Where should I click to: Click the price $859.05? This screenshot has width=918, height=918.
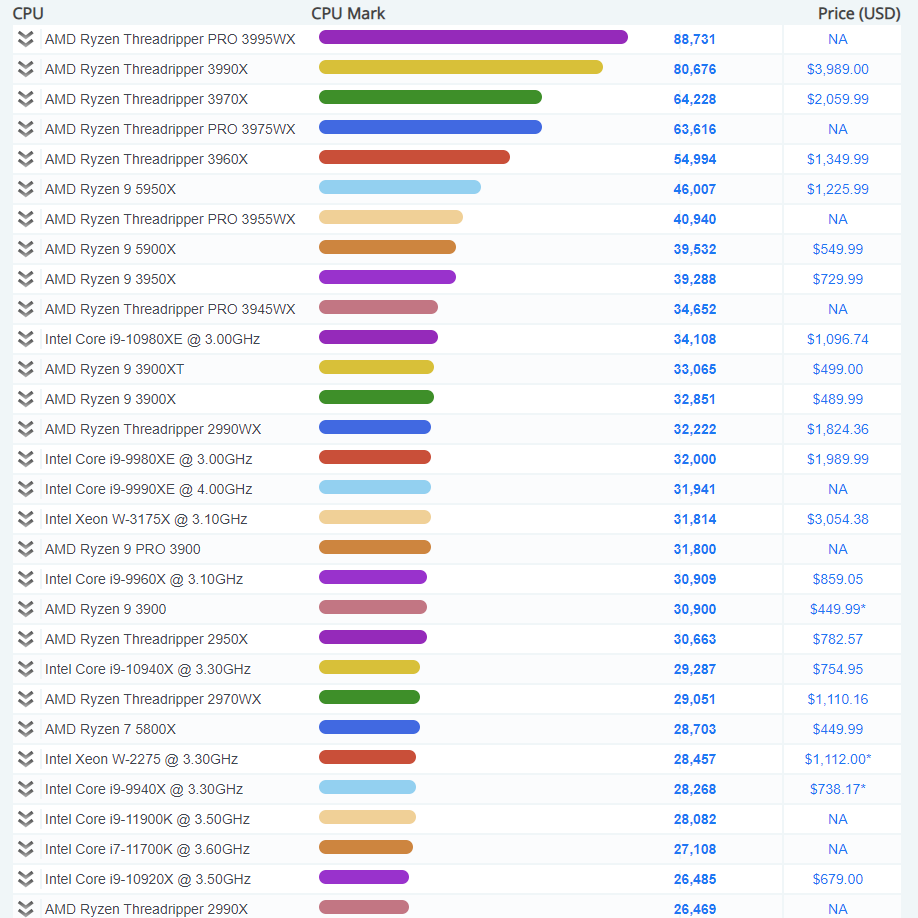pos(838,579)
